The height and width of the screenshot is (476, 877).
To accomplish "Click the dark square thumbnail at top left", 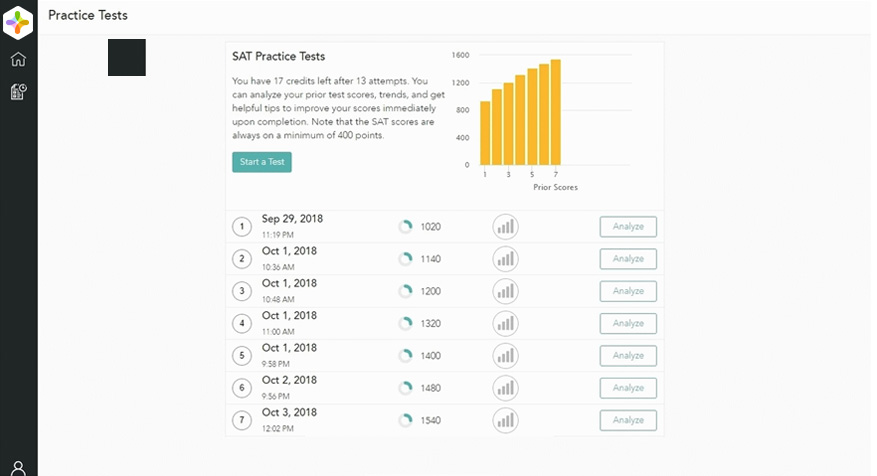I will (x=127, y=57).
